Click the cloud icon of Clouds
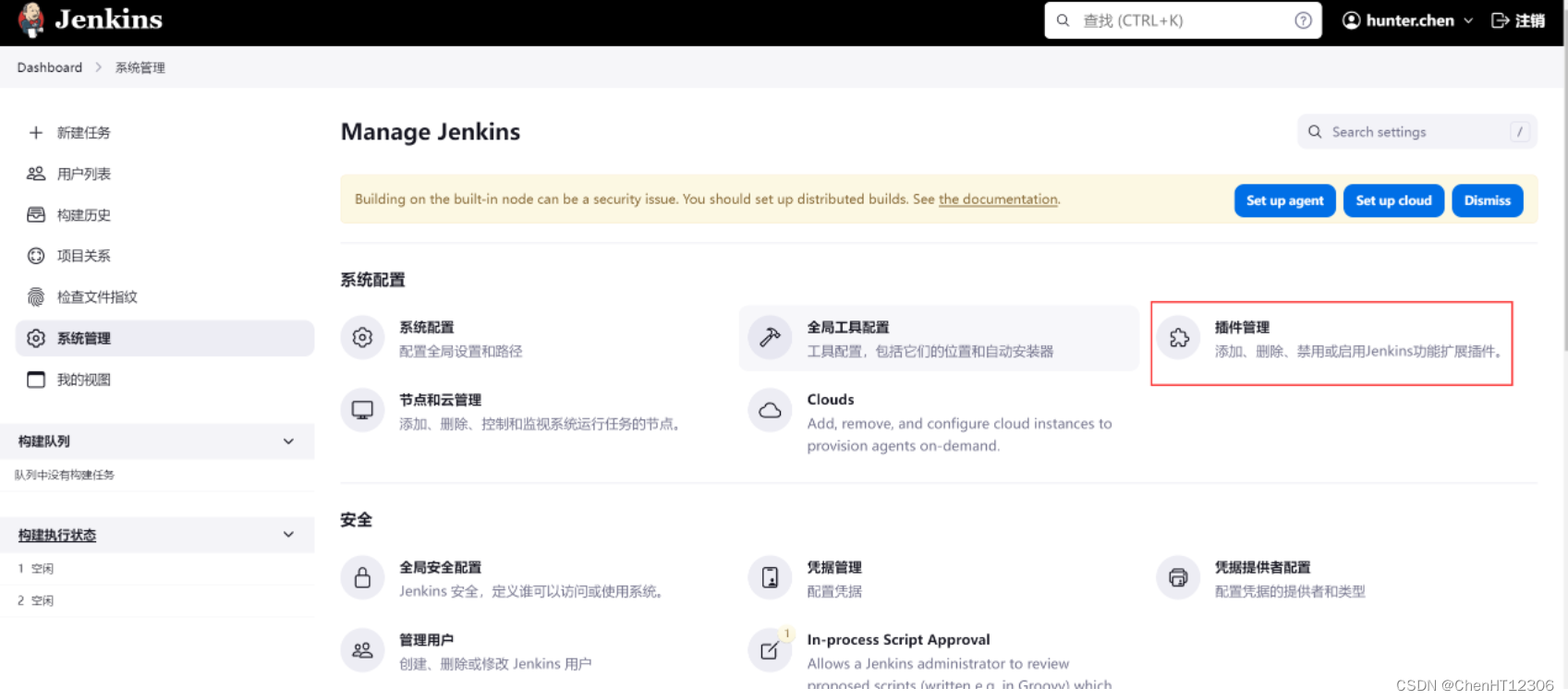This screenshot has height=700, width=1568. [x=770, y=410]
